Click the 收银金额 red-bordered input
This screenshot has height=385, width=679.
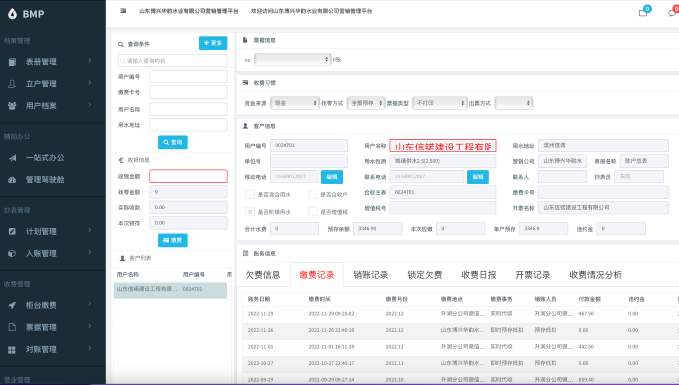(188, 176)
